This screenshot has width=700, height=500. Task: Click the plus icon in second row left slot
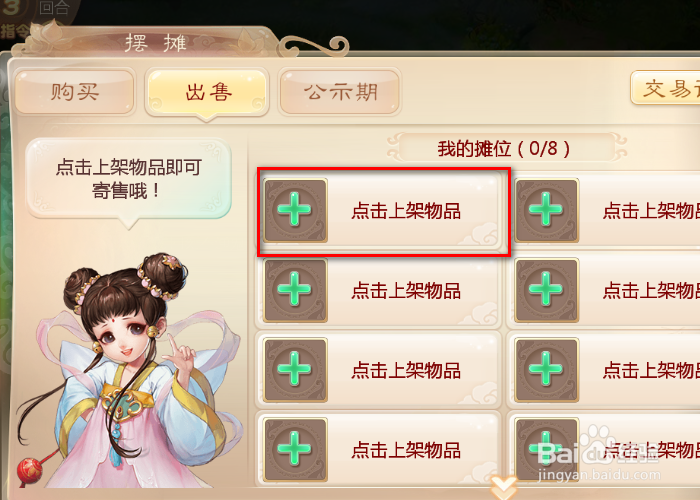(295, 290)
